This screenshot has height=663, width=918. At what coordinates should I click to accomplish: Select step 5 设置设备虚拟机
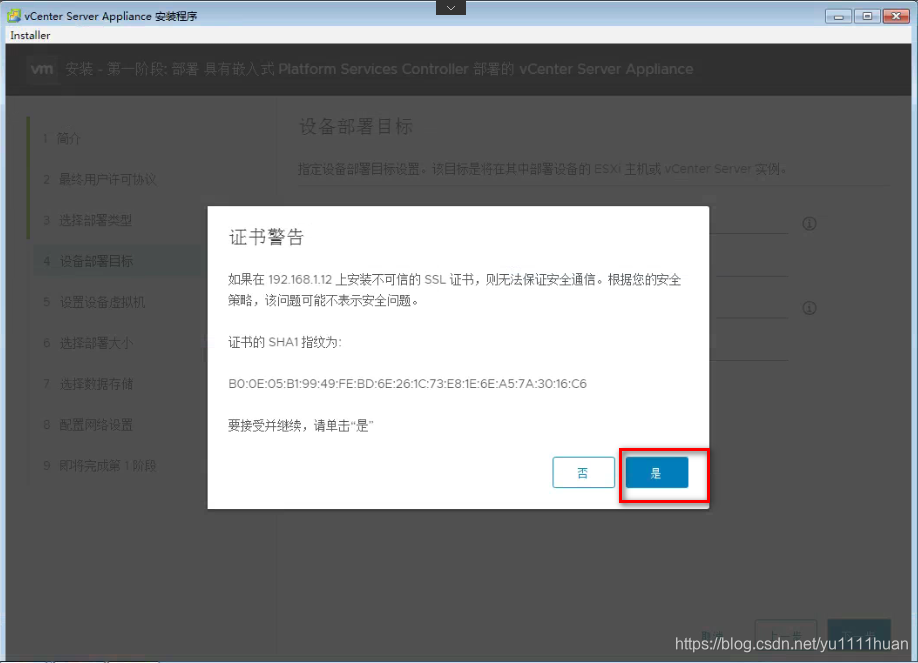click(94, 302)
